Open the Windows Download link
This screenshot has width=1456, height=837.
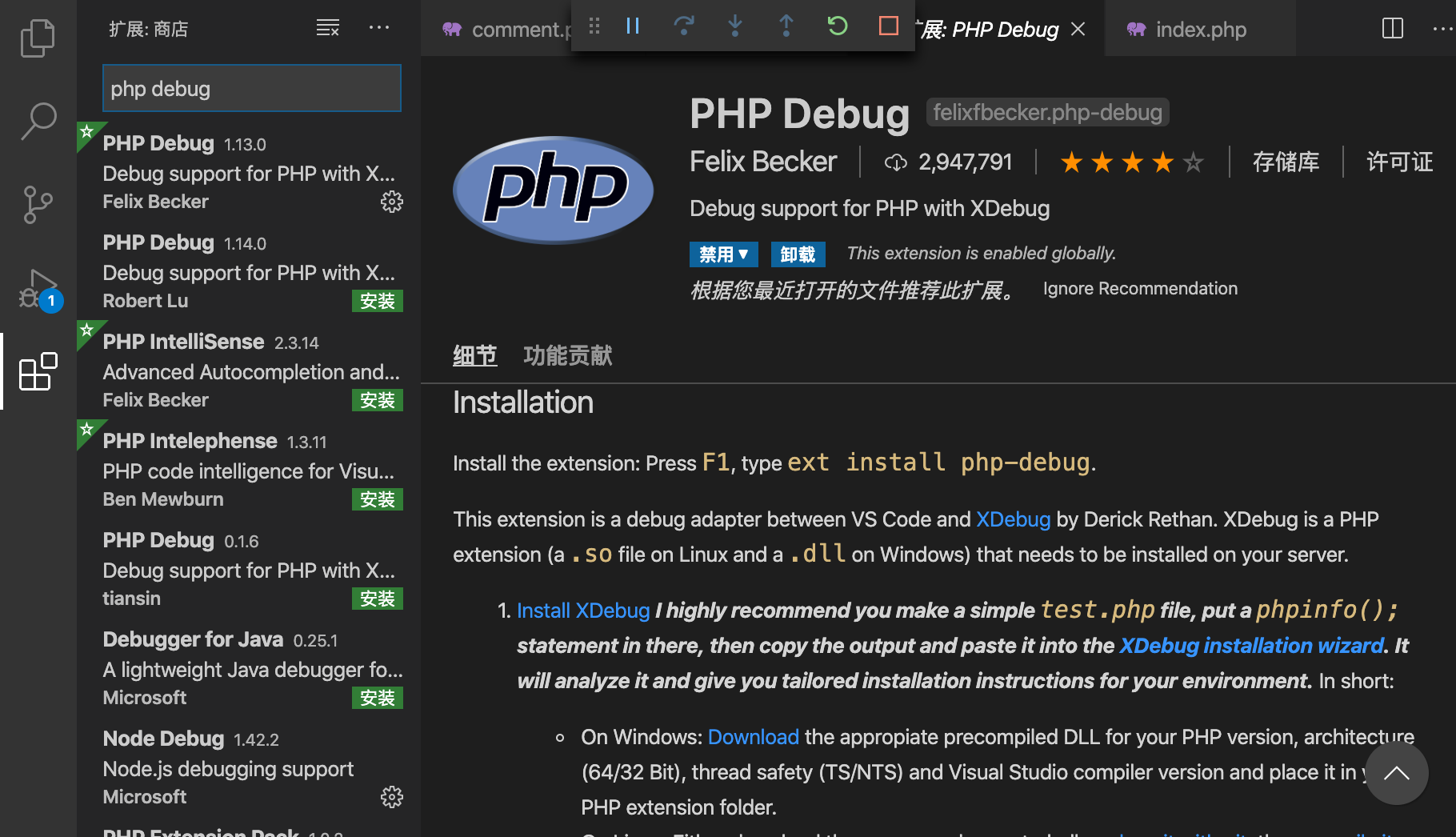[753, 737]
